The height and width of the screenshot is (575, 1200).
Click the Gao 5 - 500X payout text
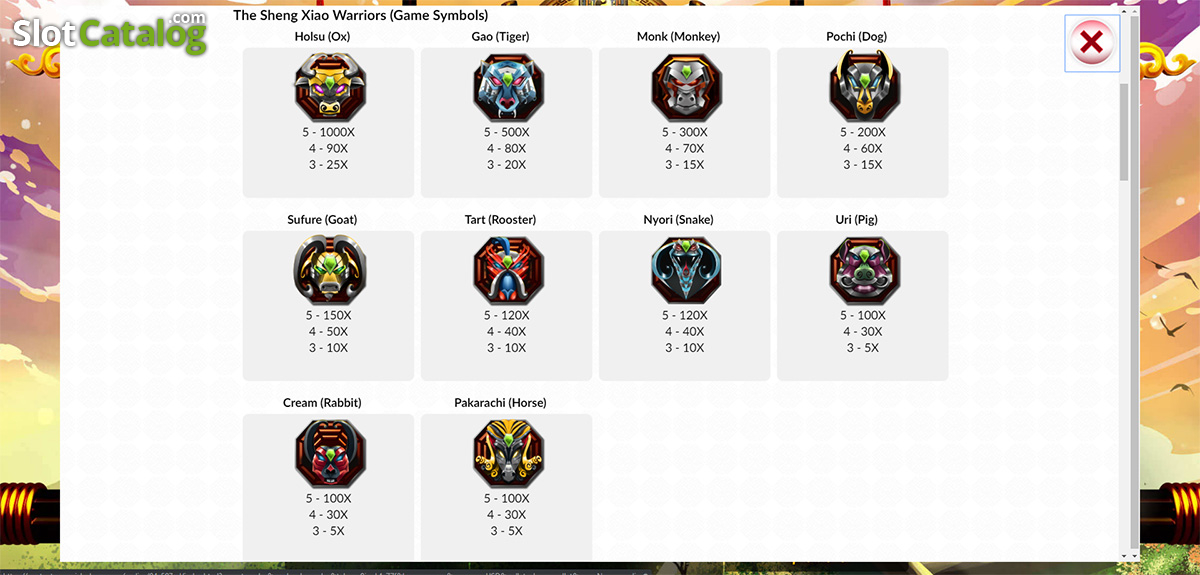(507, 132)
